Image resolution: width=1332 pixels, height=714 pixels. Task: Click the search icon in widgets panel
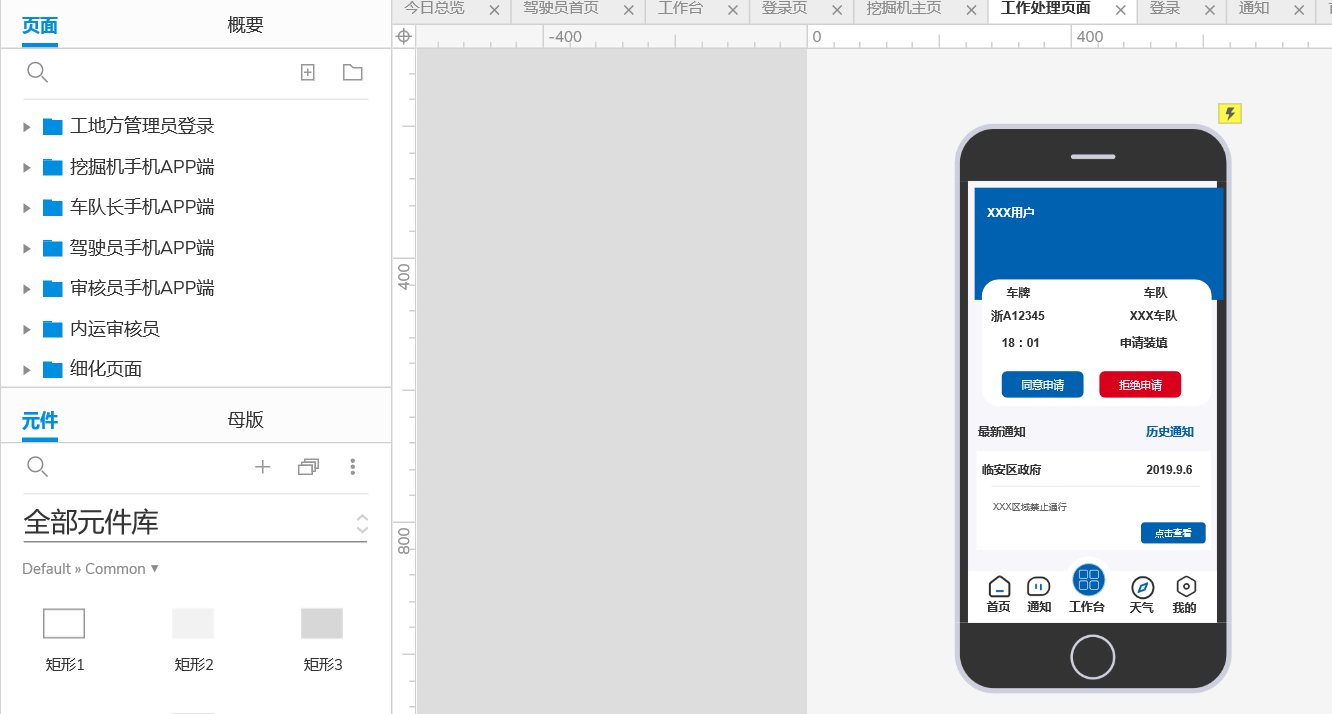tap(37, 467)
